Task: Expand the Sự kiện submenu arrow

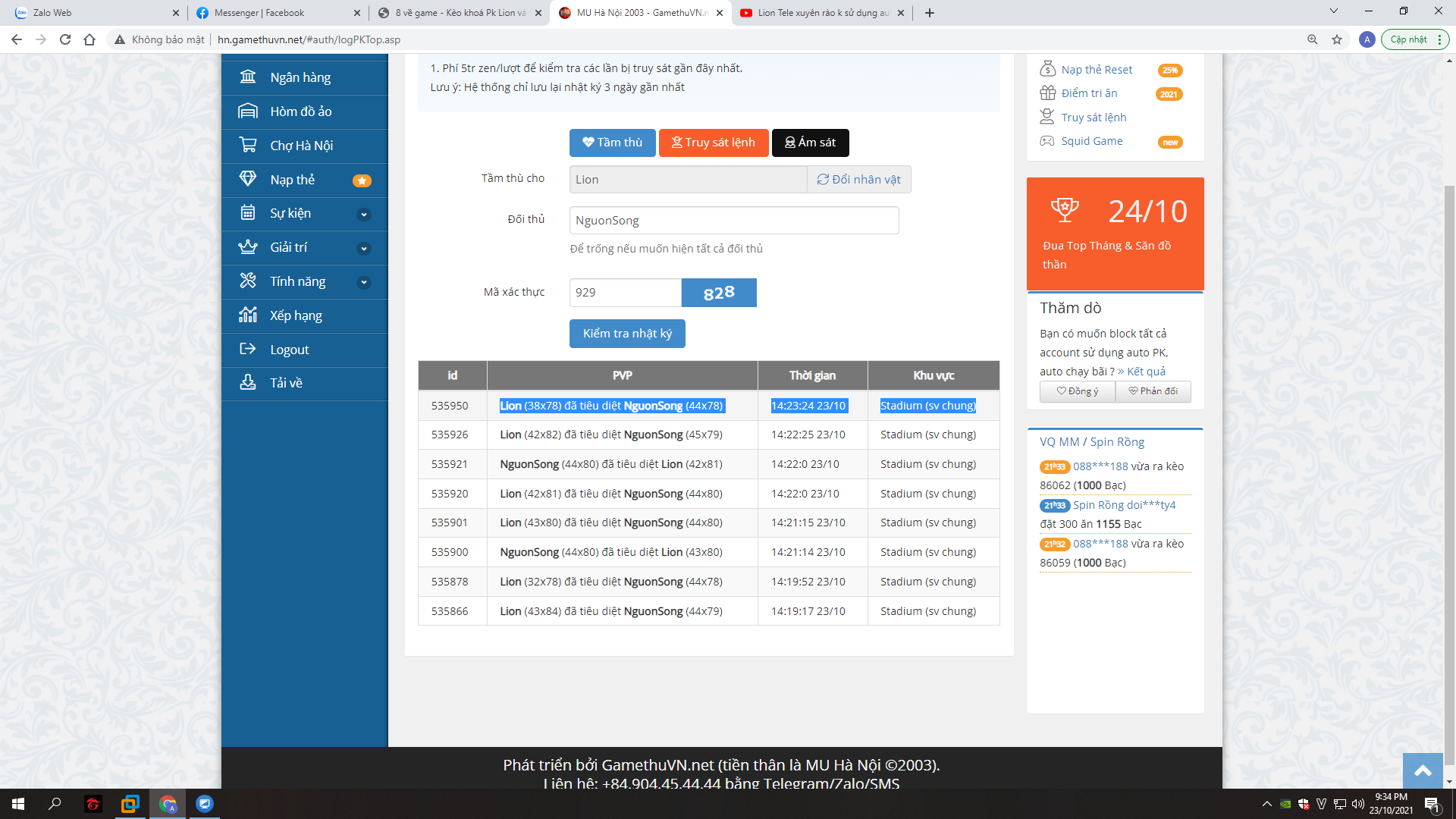Action: (364, 215)
